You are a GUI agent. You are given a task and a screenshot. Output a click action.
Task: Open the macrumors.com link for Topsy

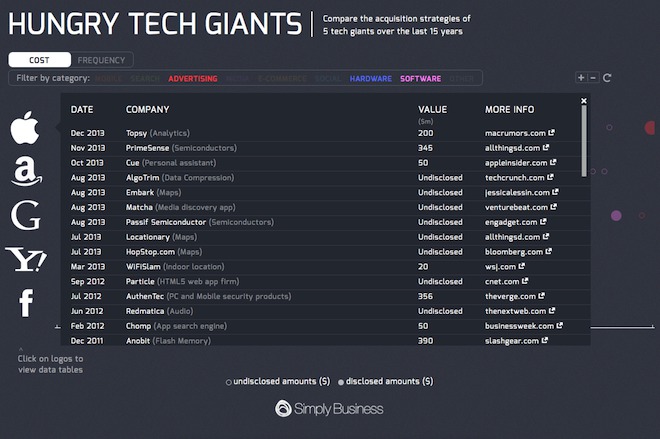tap(519, 133)
